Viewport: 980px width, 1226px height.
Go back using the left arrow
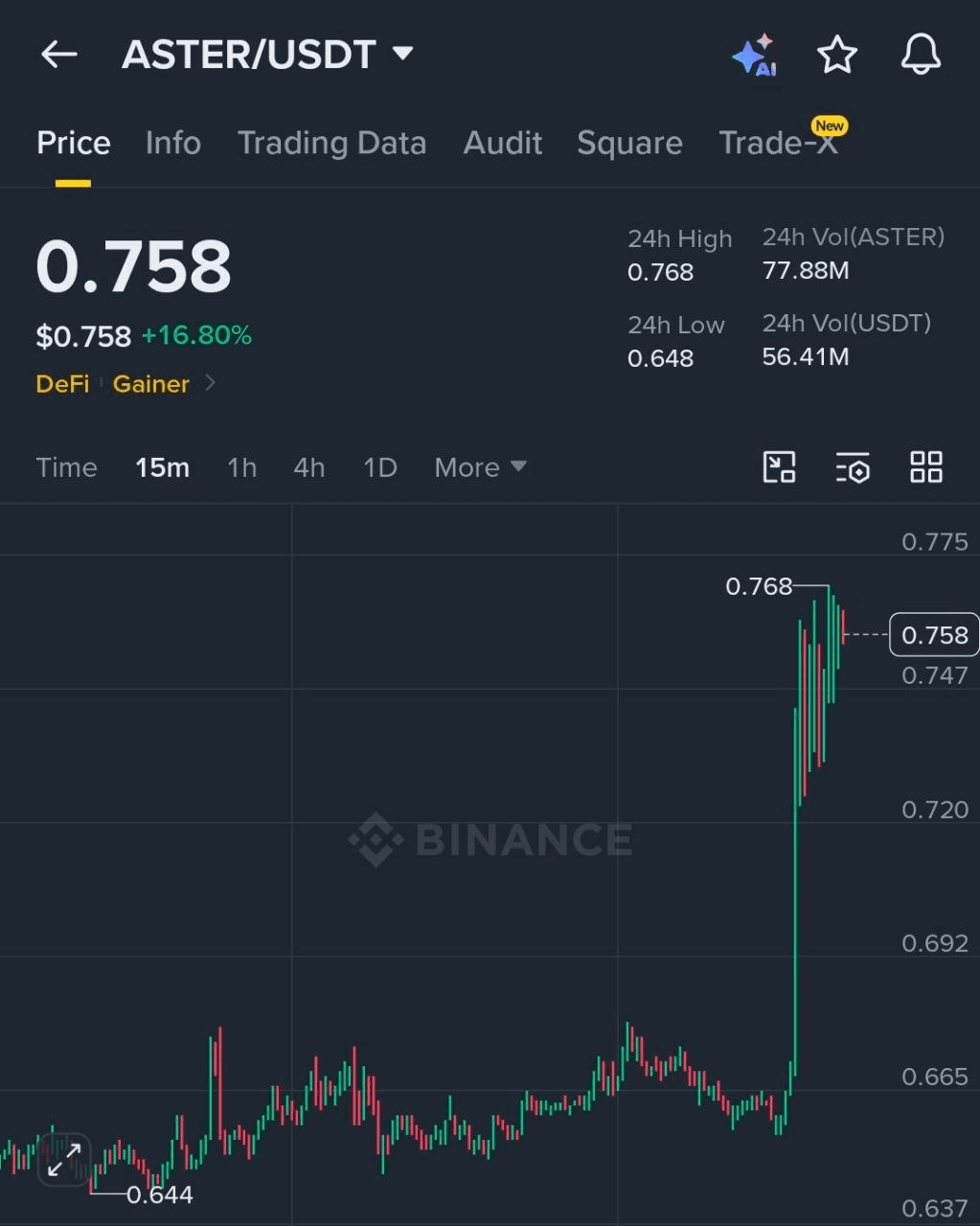[x=59, y=55]
